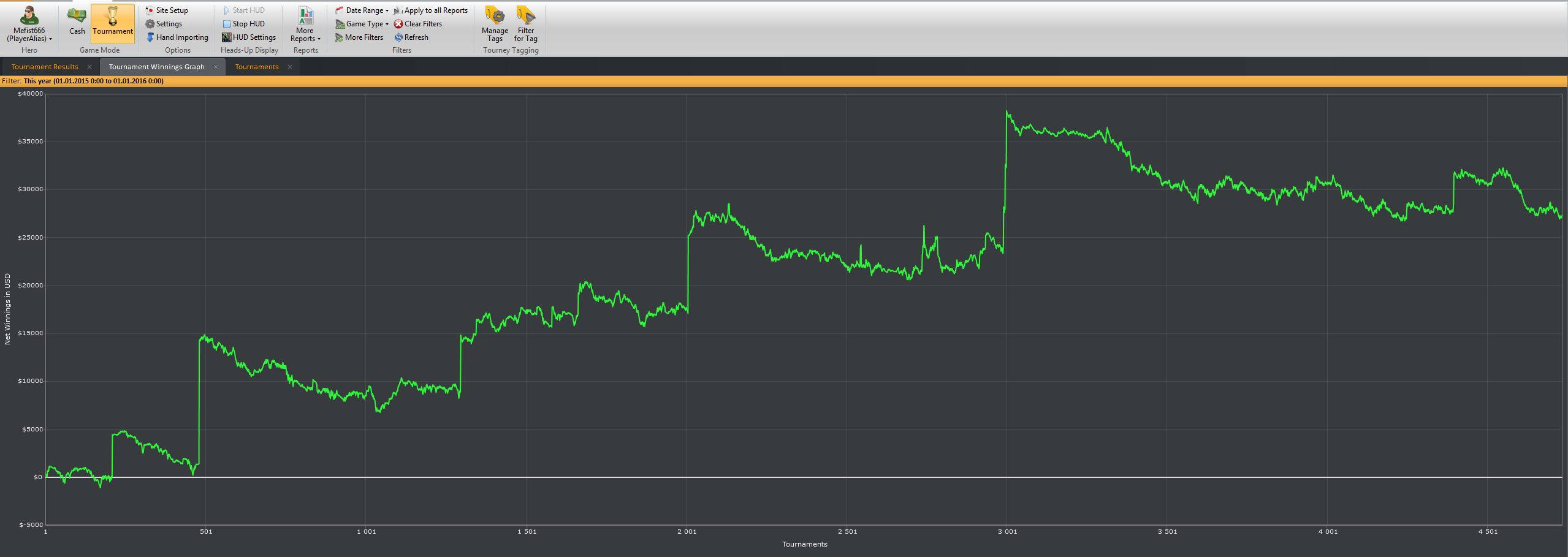Open the Settings option in the ribbon
Screen dimensions: 1568x557
[164, 24]
